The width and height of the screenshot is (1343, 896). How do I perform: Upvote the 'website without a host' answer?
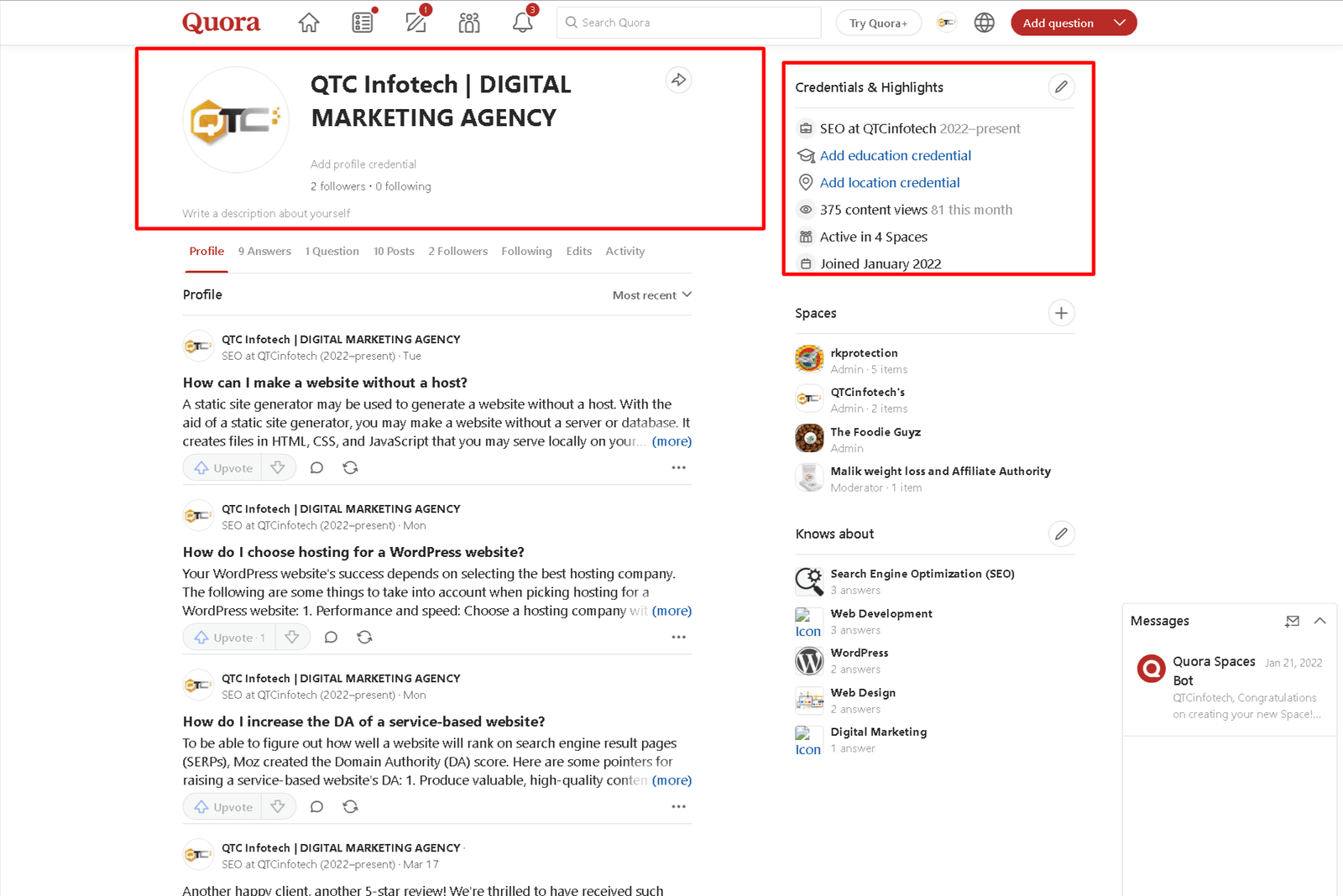(x=223, y=467)
